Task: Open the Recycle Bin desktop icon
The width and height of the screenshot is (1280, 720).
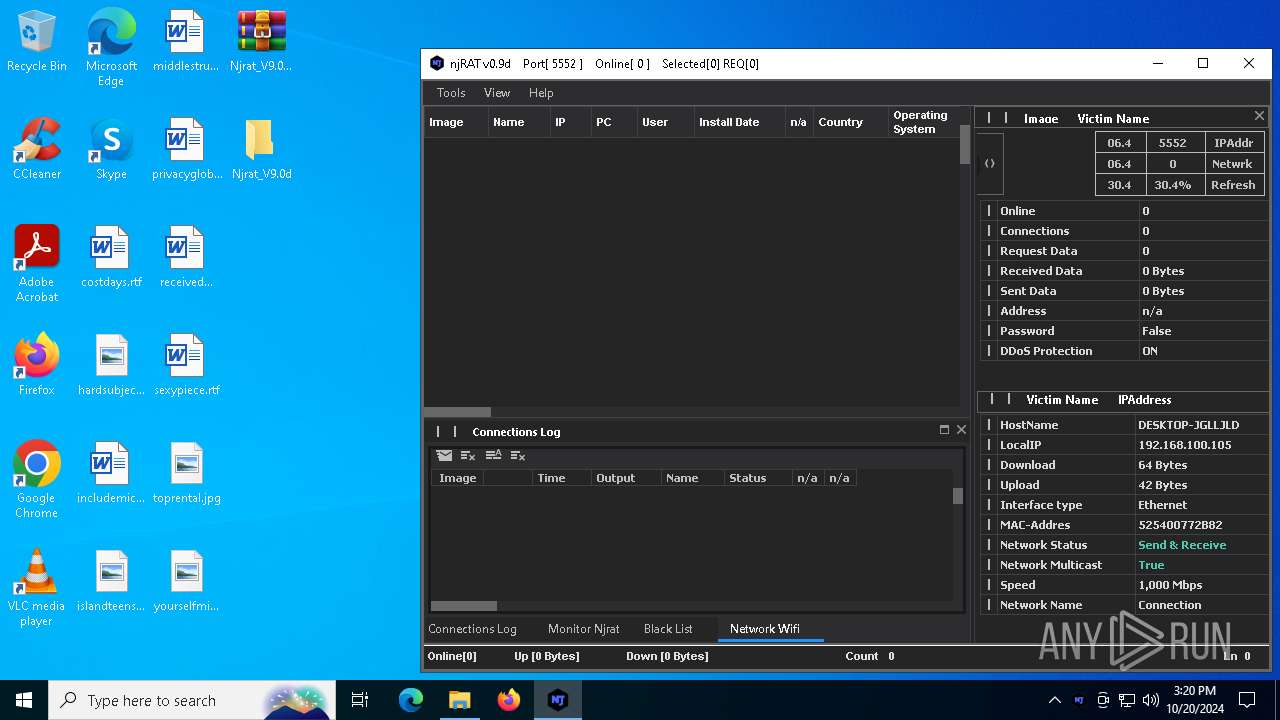Action: (37, 42)
